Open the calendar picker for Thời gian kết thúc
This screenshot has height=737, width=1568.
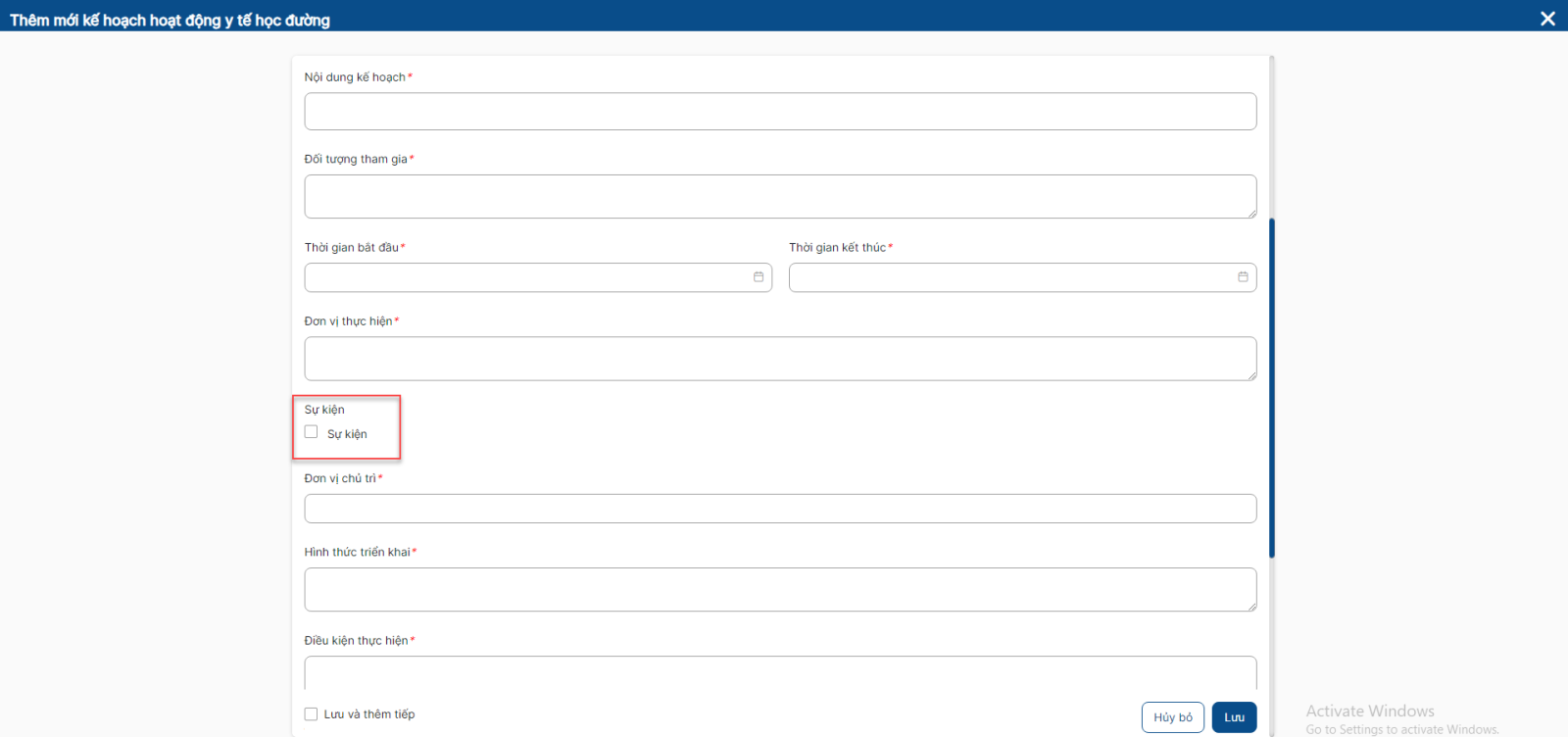pos(1243,277)
